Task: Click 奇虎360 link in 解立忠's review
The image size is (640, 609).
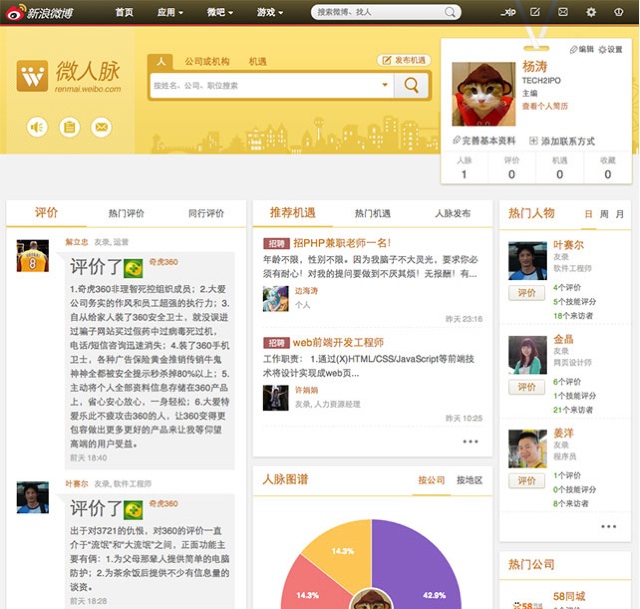Action: tap(164, 262)
